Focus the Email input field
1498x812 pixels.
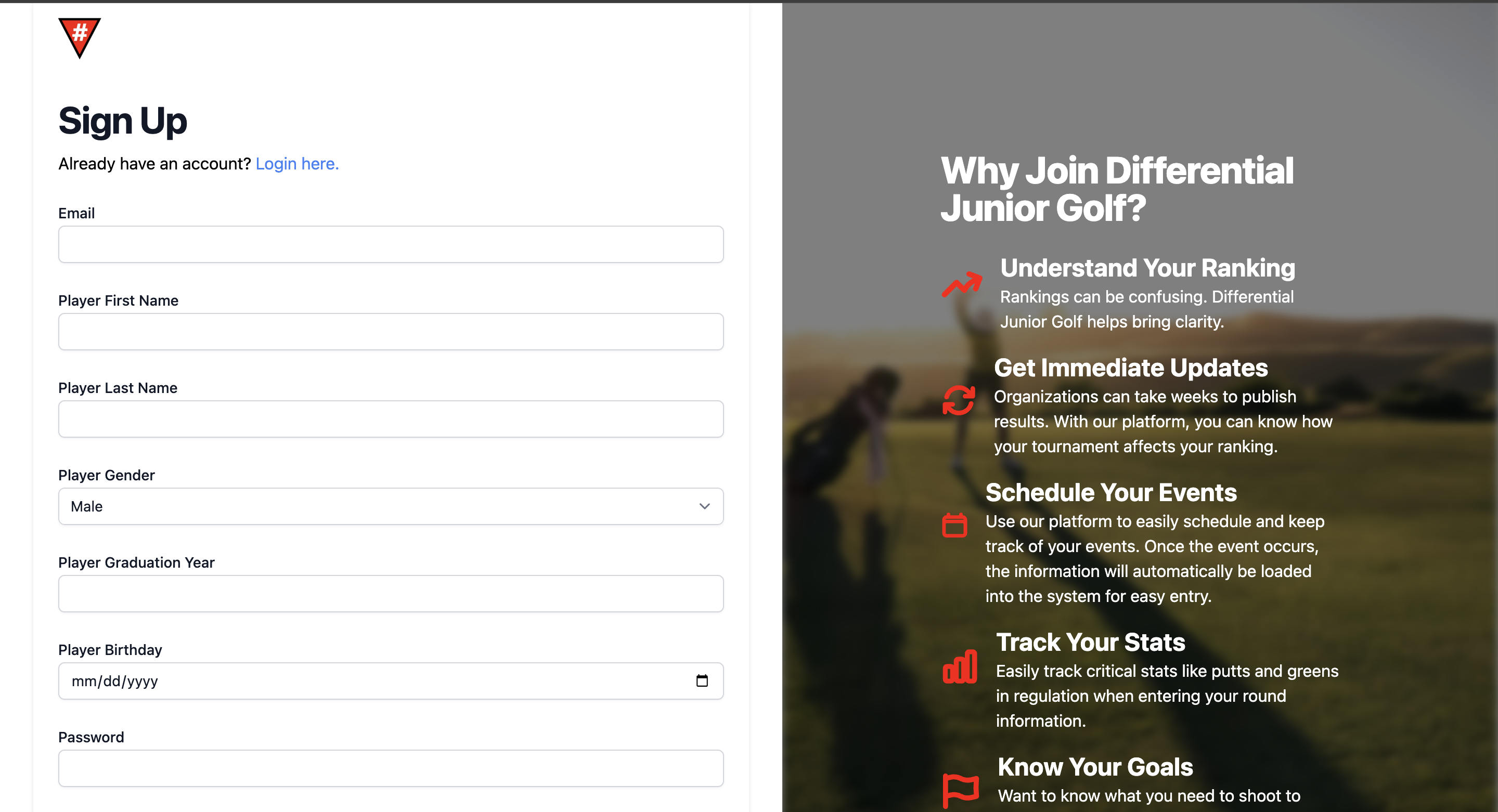coord(391,245)
